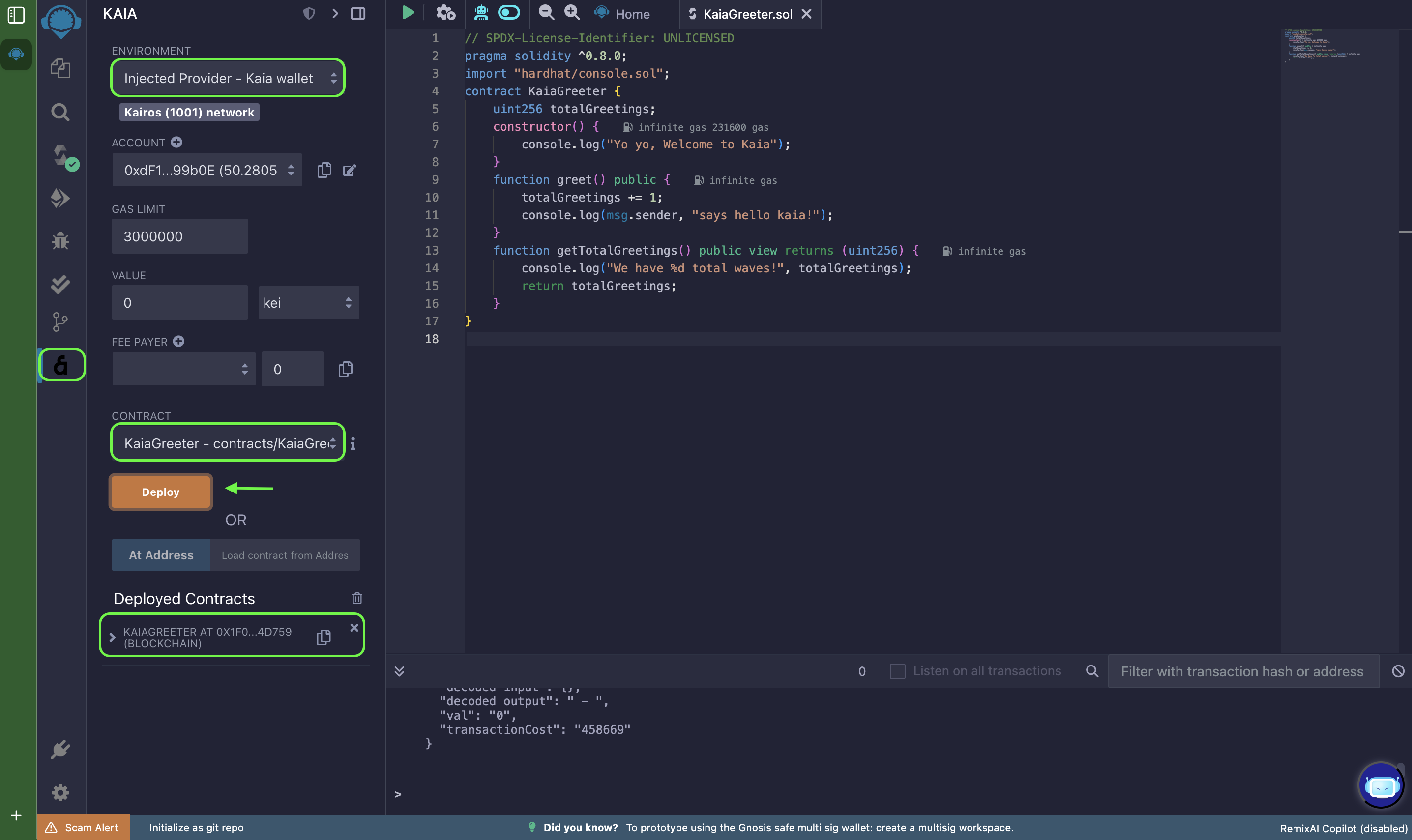The image size is (1412, 840).
Task: Click the zoom in magnifier icon
Action: click(572, 12)
